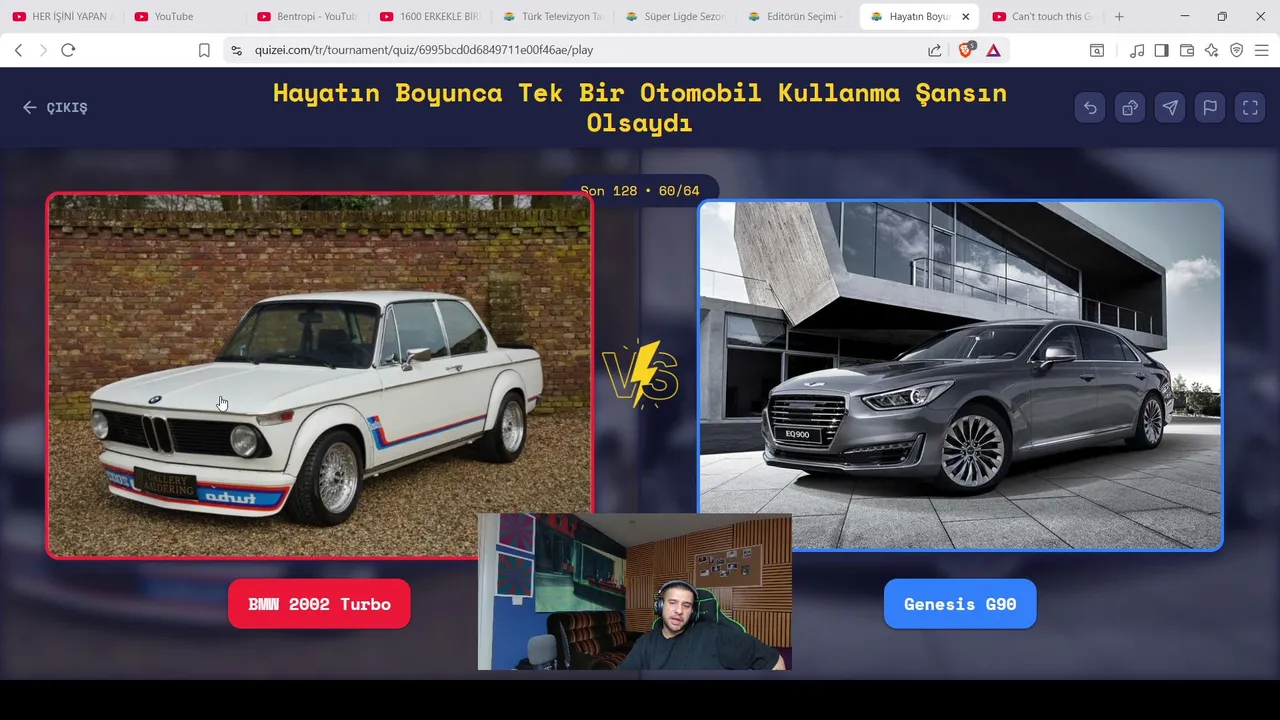Pick randomly with the dice icon
Image resolution: width=1280 pixels, height=720 pixels.
coord(1130,108)
